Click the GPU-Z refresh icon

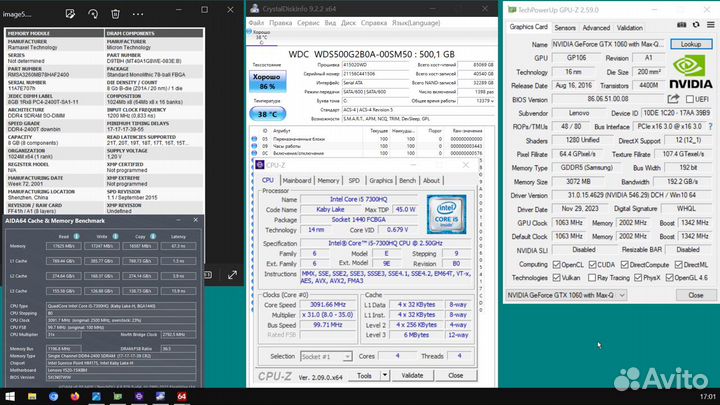(696, 25)
